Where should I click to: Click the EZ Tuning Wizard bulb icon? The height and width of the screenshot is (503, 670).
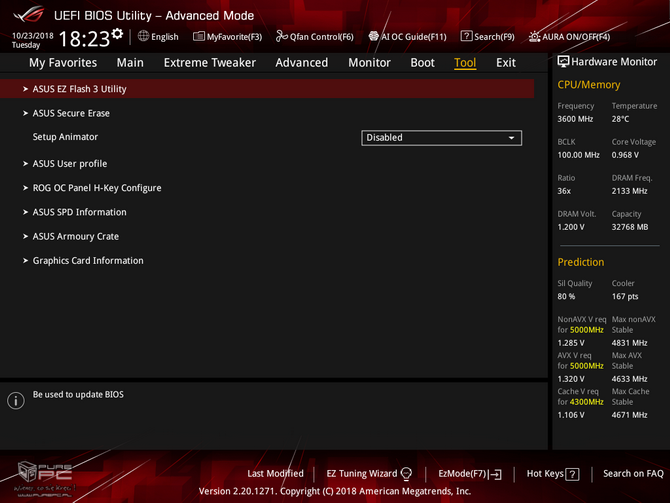[x=406, y=474]
